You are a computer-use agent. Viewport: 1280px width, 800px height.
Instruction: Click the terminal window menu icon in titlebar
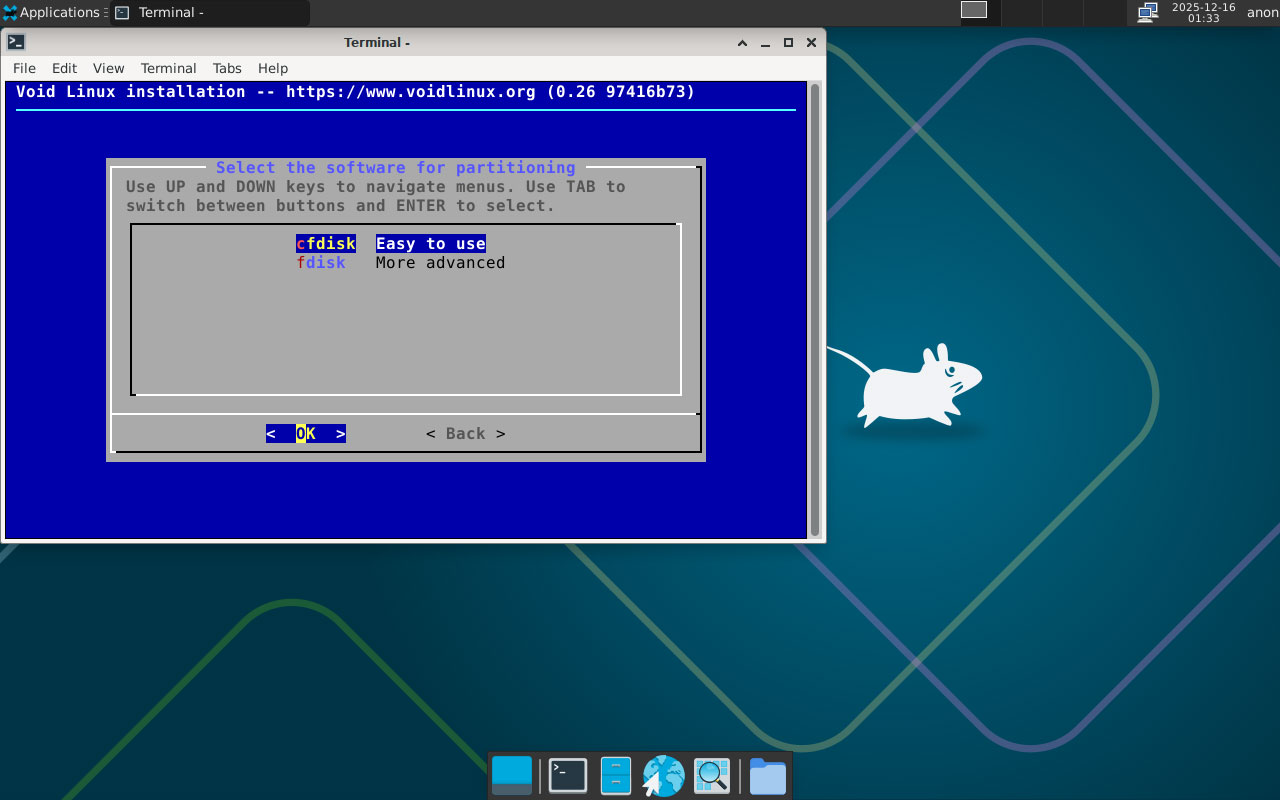tap(16, 42)
